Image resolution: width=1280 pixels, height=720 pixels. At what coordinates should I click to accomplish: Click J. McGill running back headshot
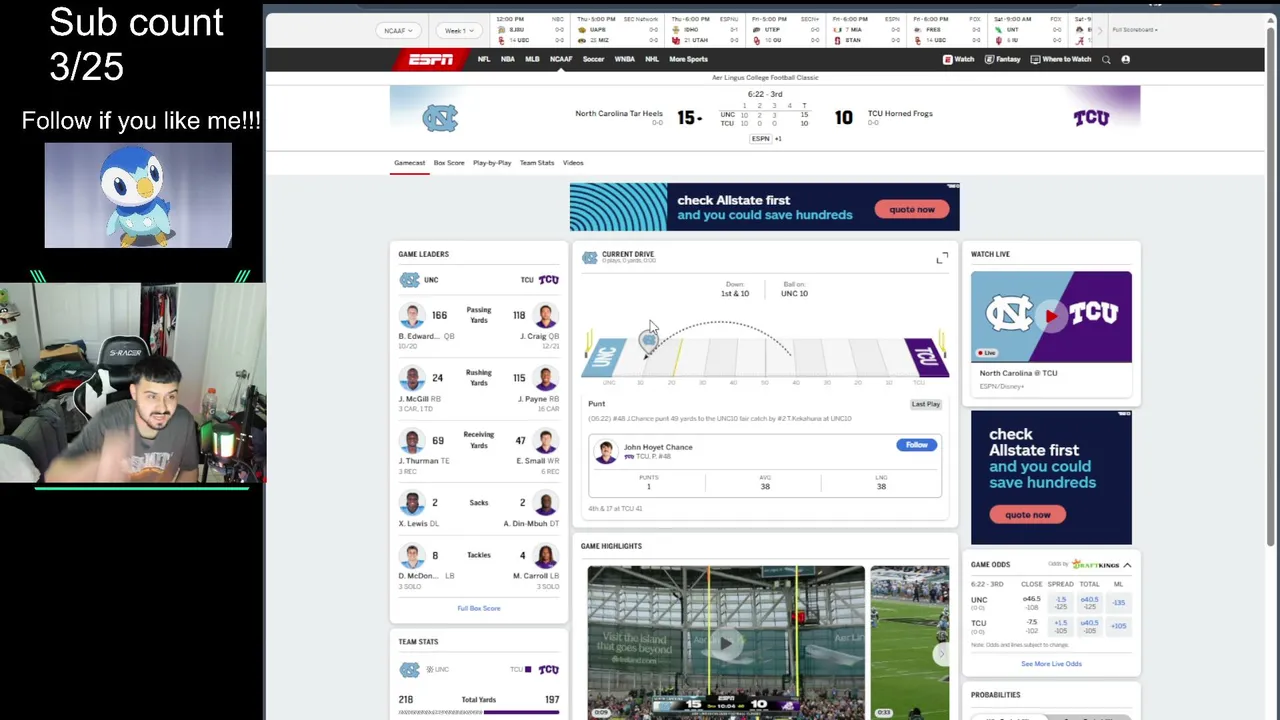(412, 379)
